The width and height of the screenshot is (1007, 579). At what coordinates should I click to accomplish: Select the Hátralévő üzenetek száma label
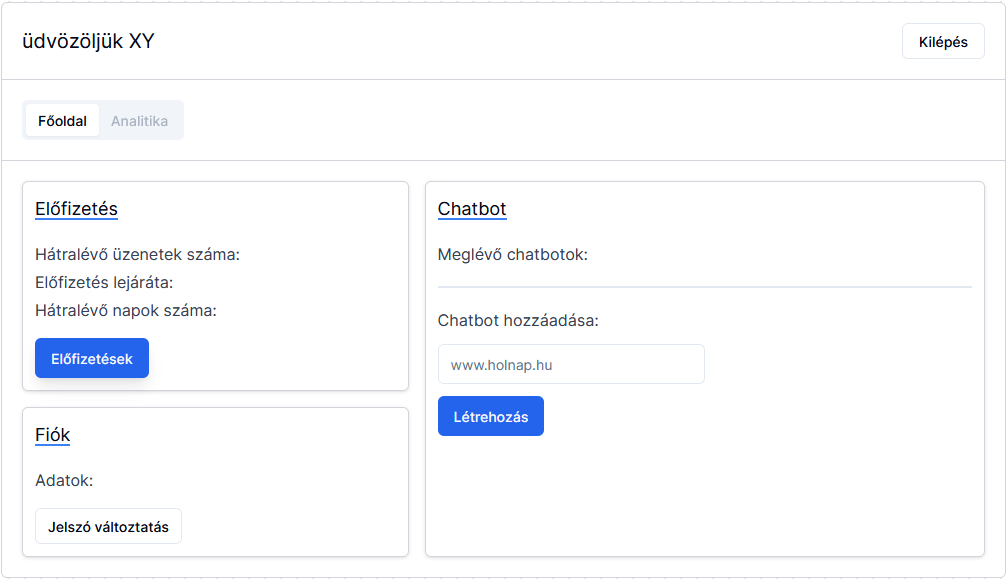(137, 254)
